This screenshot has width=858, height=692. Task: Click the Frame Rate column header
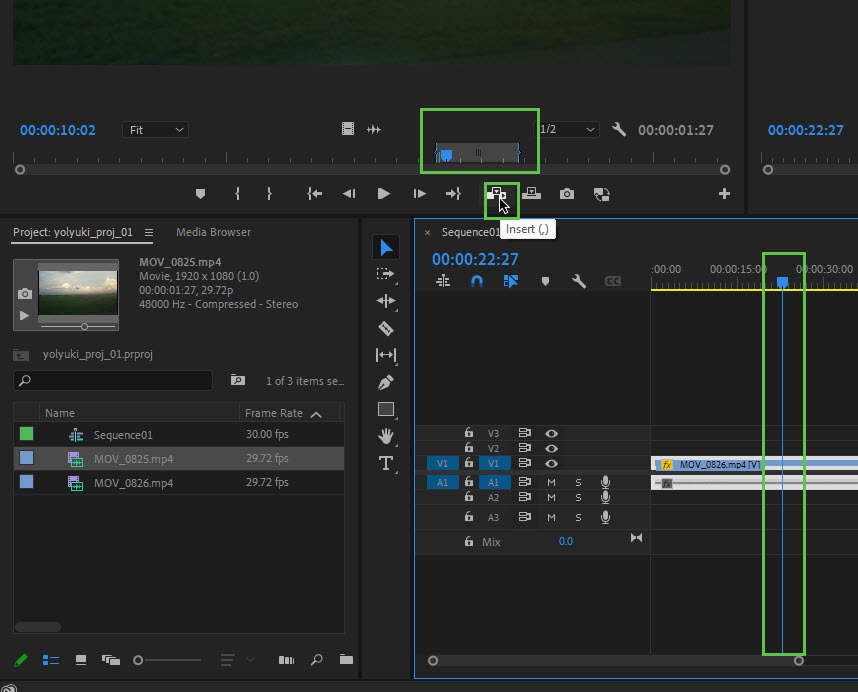point(273,413)
